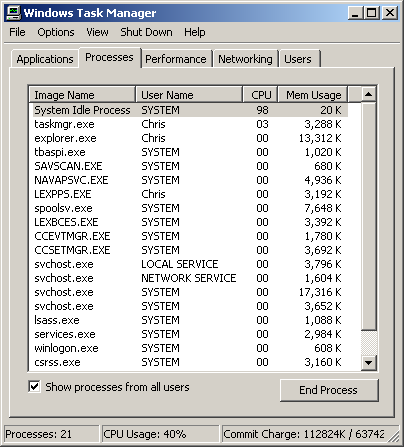Screen dimensions: 404x447
Task: Click the scrollbar up arrow
Action: (x=368, y=94)
